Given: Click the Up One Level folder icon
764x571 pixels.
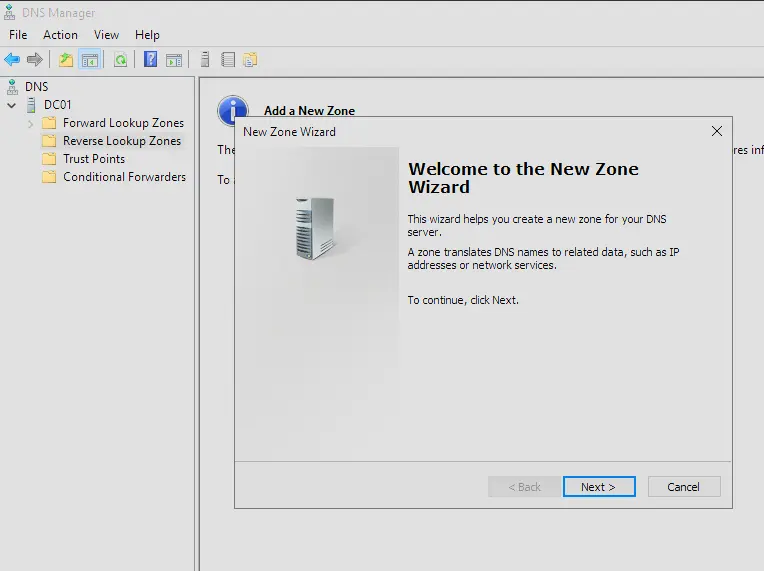Looking at the screenshot, I should point(66,60).
